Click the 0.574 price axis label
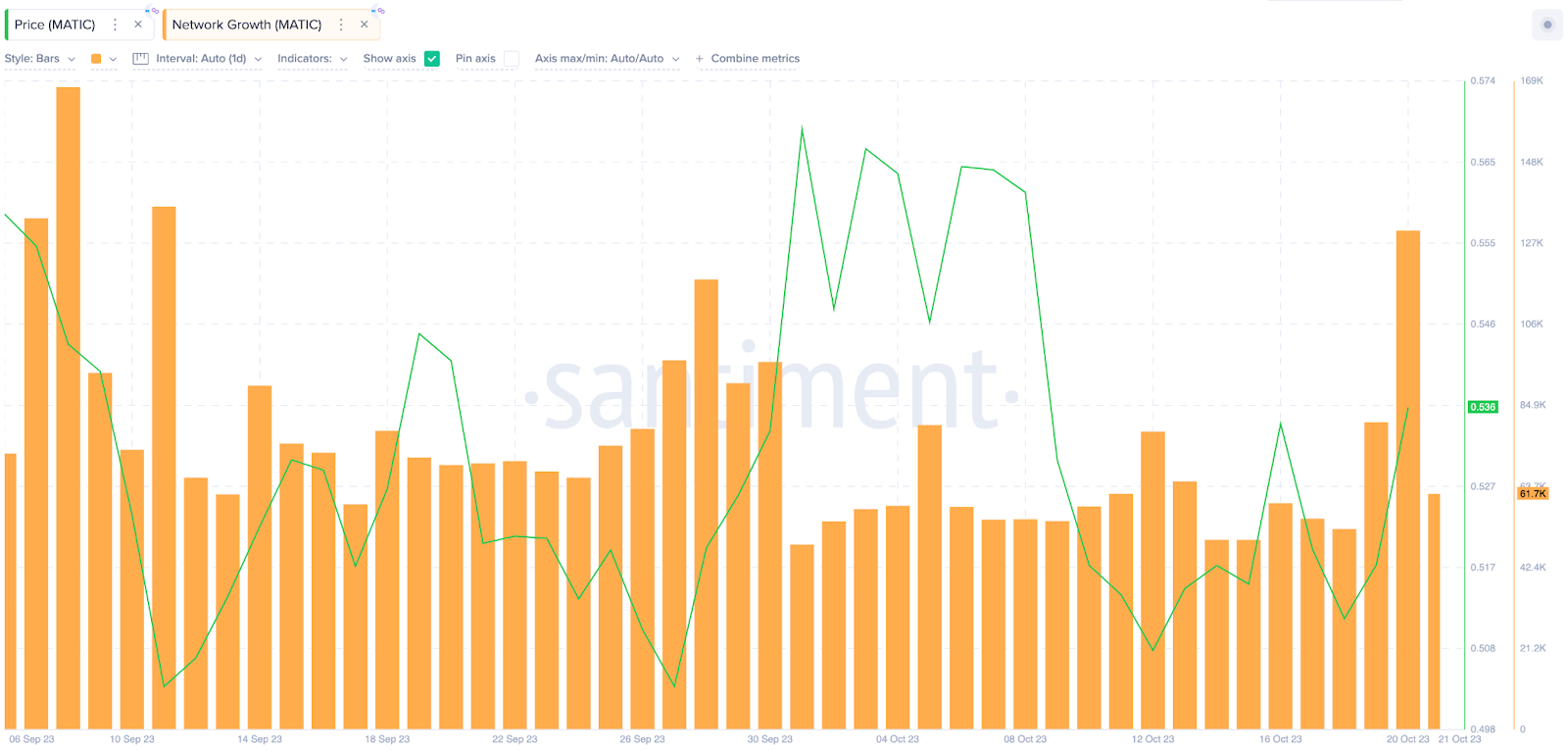This screenshot has width=1568, height=751. pyautogui.click(x=1483, y=80)
